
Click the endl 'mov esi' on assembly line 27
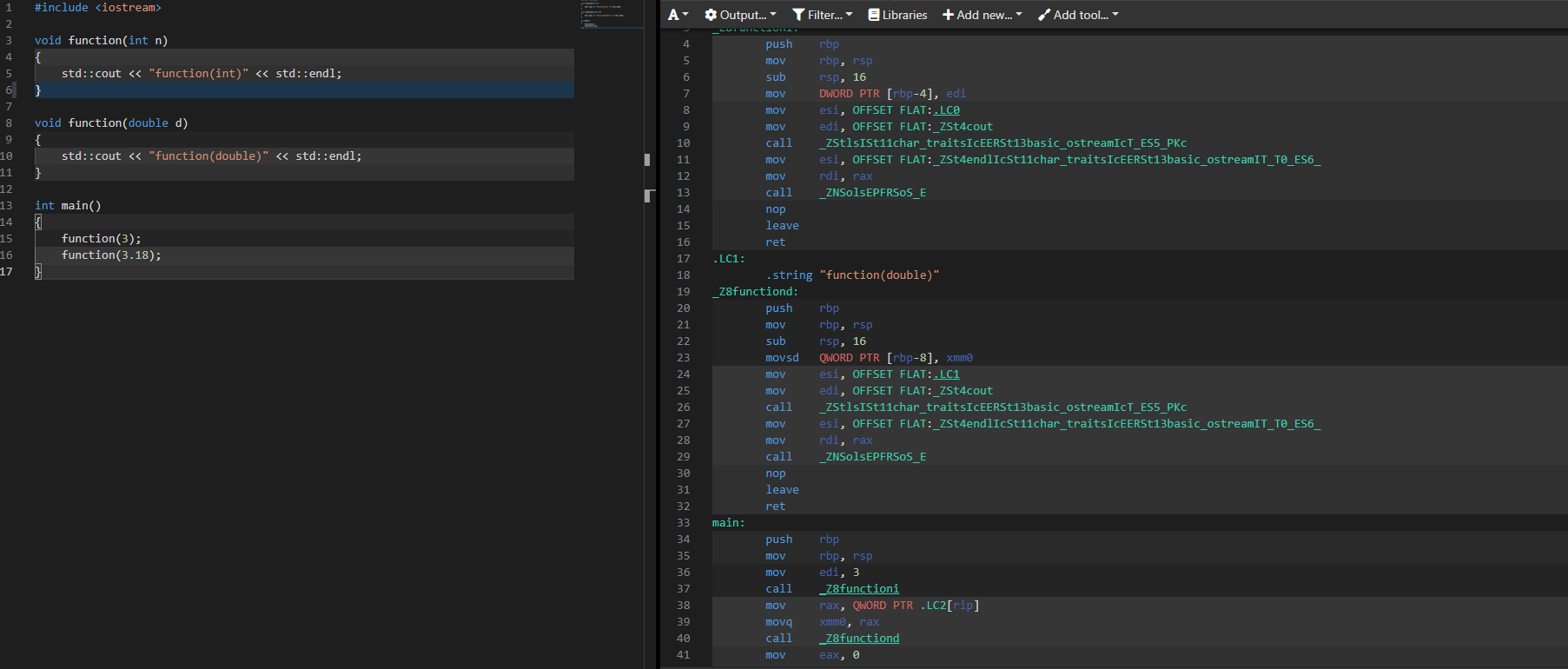1042,424
